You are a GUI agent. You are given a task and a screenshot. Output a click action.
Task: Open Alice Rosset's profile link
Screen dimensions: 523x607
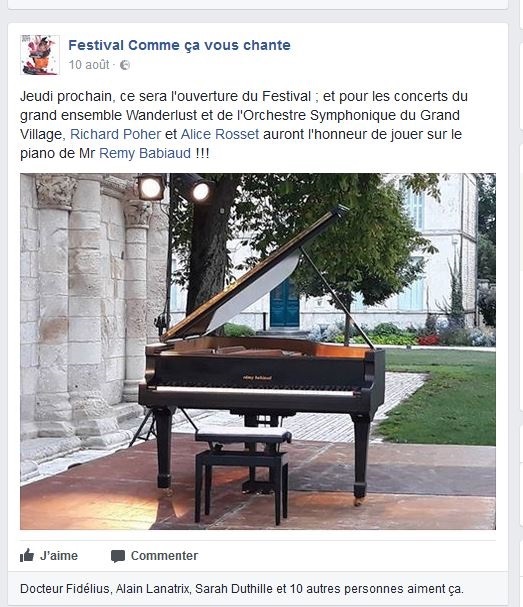[219, 134]
